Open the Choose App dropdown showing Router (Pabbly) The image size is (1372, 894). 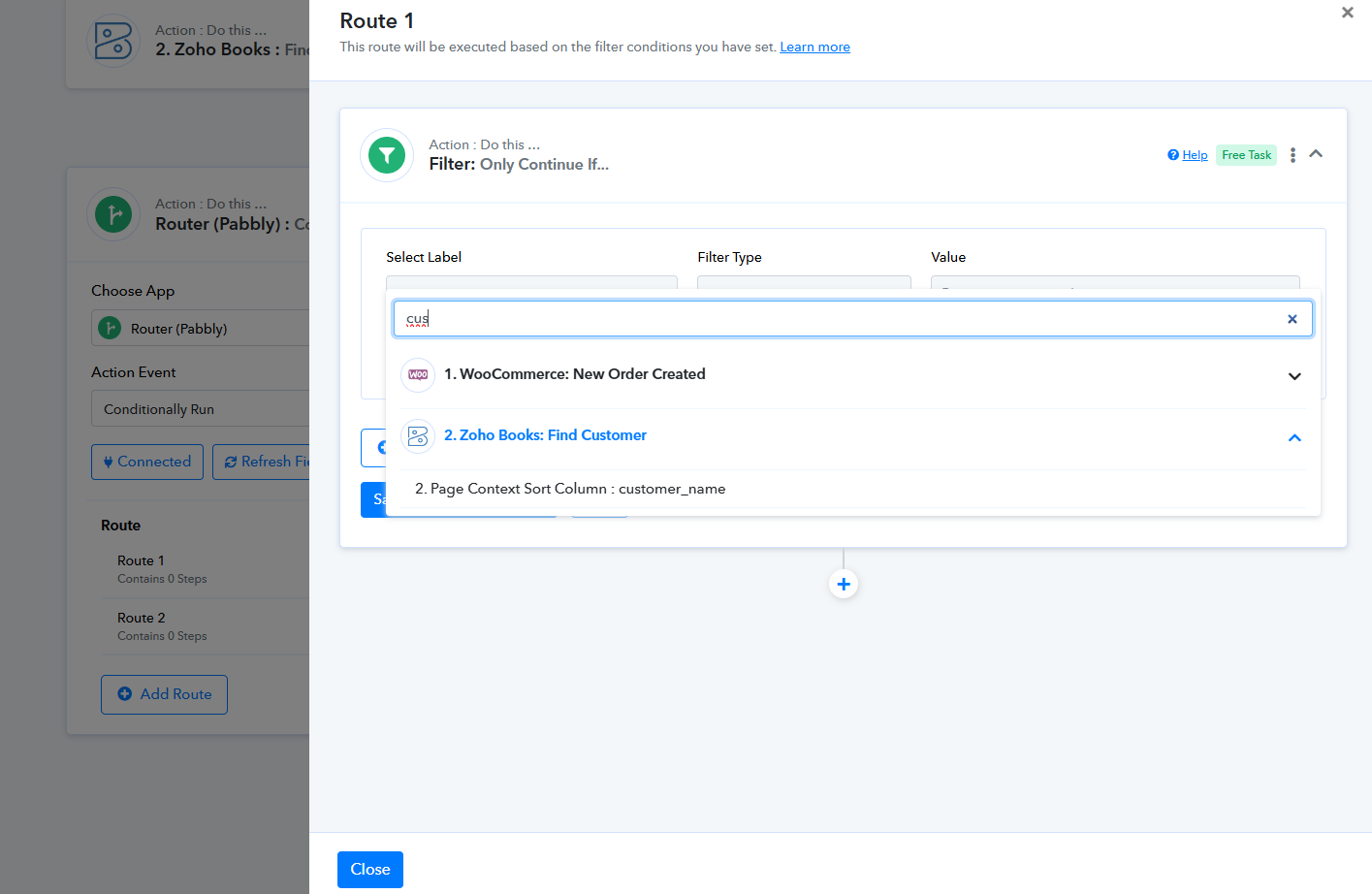[201, 329]
